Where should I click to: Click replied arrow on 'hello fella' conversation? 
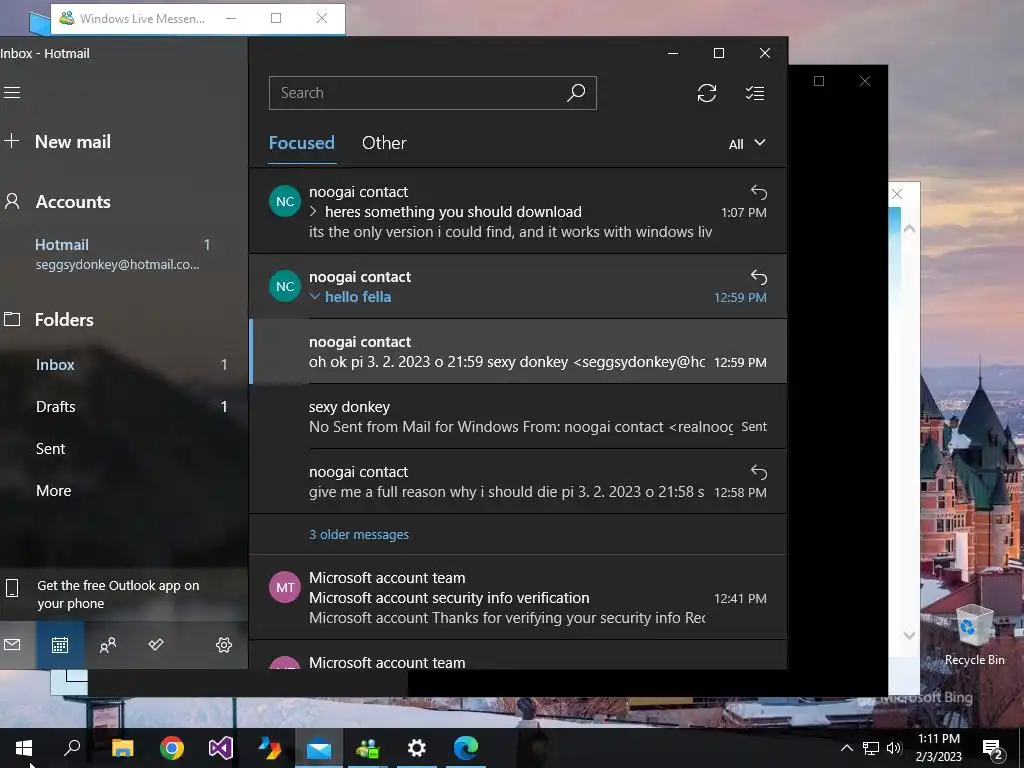[x=758, y=277]
